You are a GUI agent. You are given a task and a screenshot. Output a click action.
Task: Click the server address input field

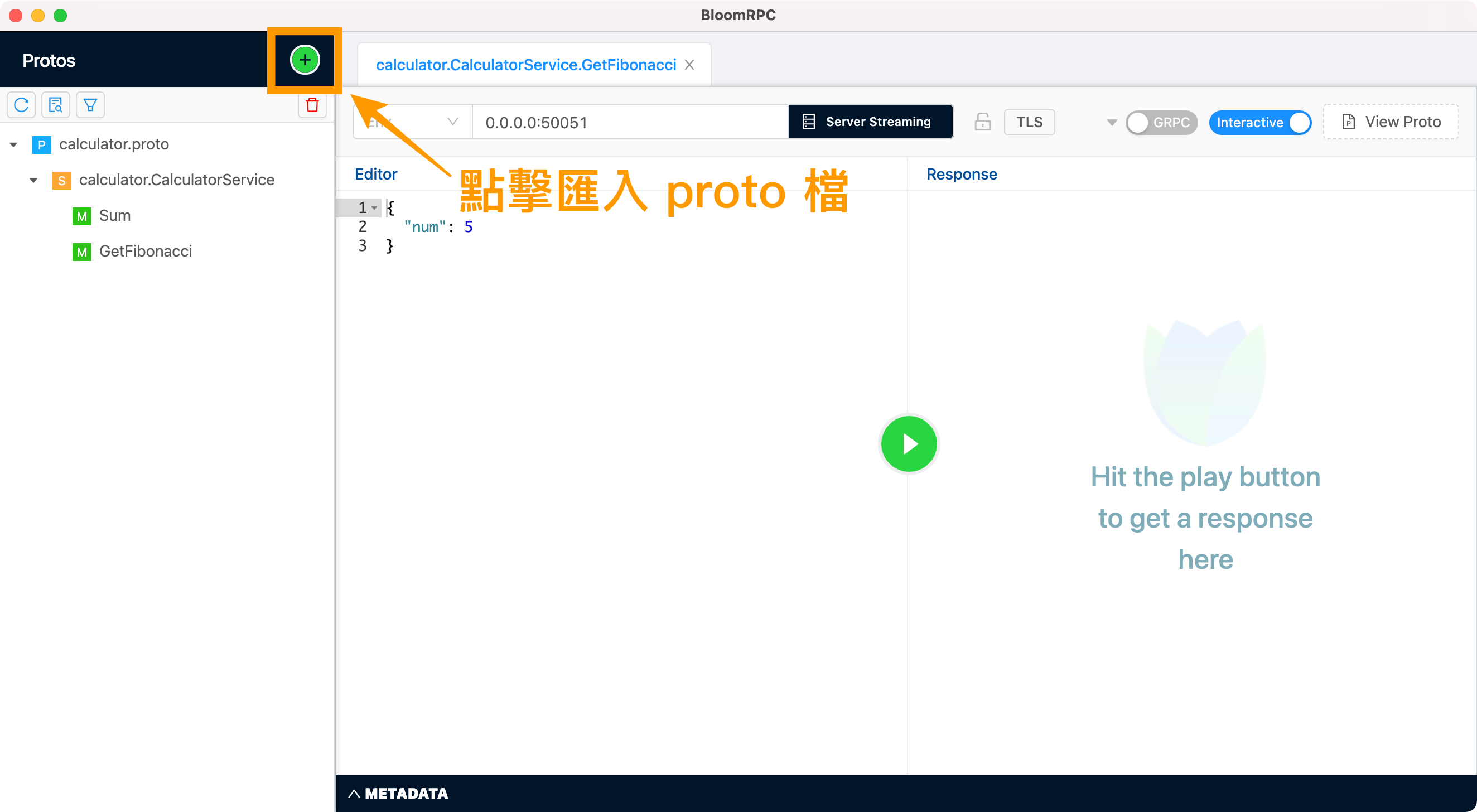pos(630,122)
